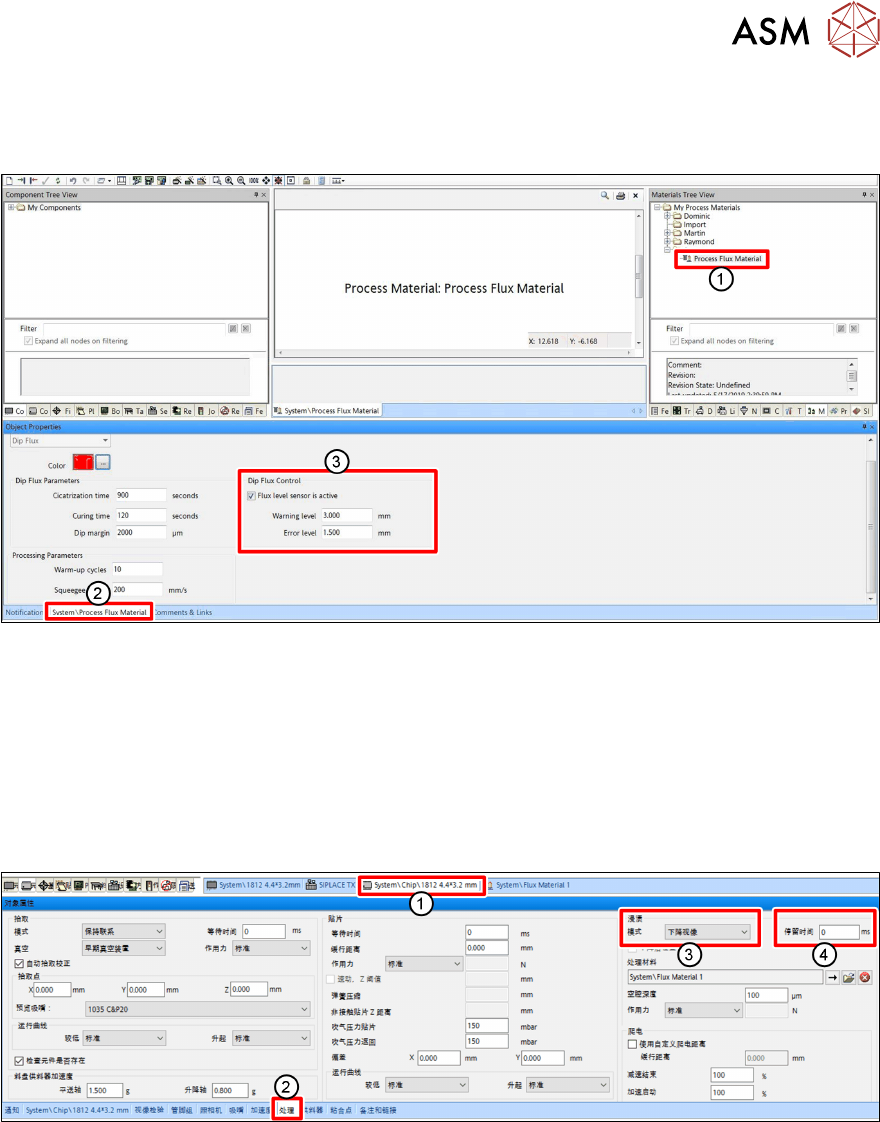Click the Undo toolbar icon
This screenshot has height=1122, width=880.
pos(72,181)
